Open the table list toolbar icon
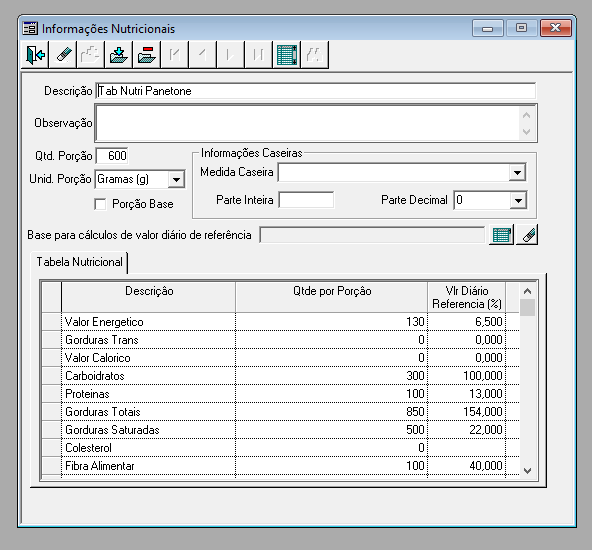Viewport: 592px width, 550px height. coord(287,55)
